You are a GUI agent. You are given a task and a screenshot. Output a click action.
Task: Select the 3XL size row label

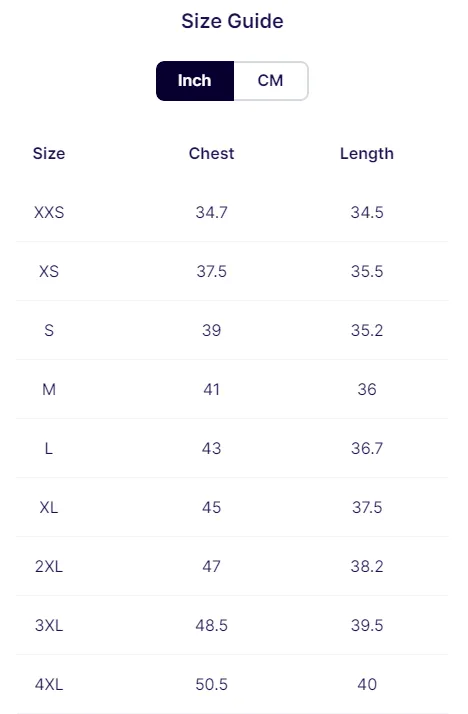click(x=49, y=625)
